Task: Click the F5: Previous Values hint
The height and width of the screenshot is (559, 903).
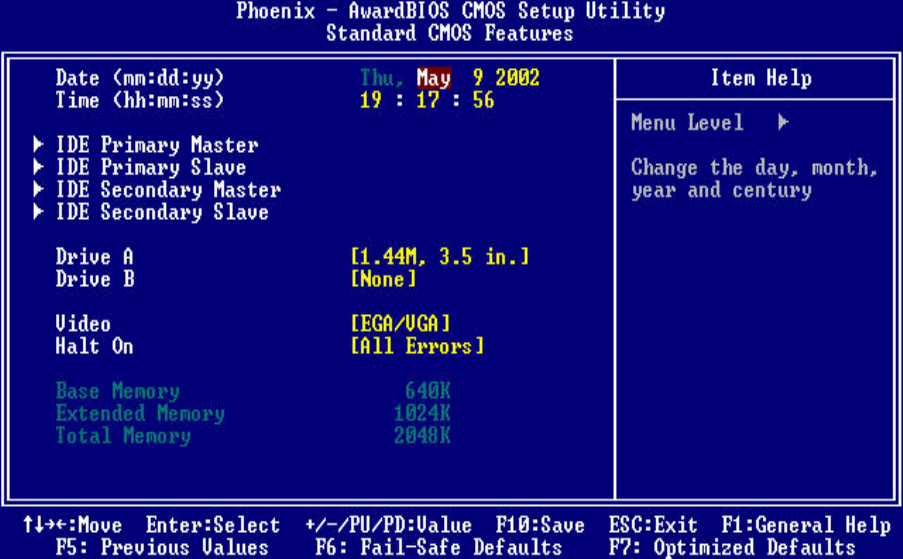Action: point(162,547)
